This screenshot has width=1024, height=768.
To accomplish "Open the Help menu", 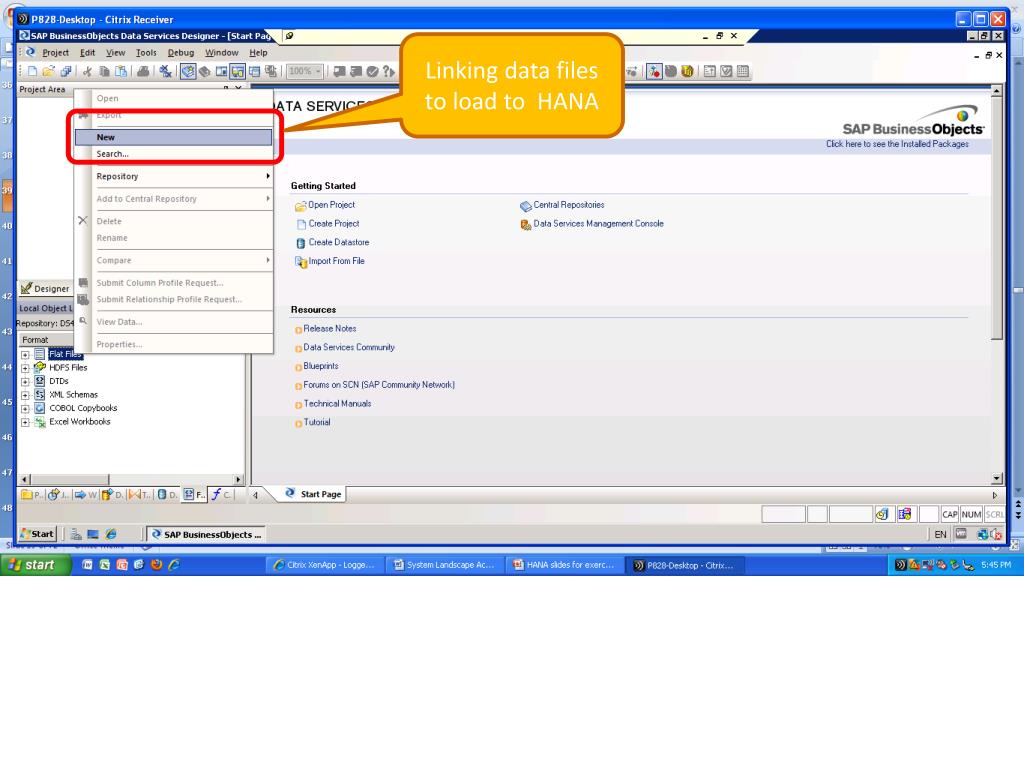I will pos(259,53).
